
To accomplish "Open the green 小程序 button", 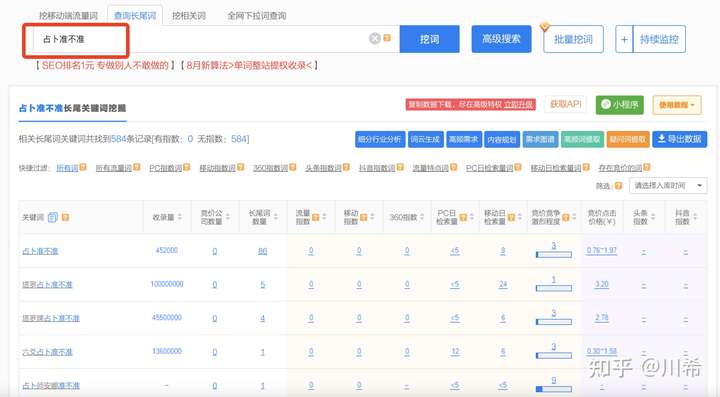I will tap(619, 105).
